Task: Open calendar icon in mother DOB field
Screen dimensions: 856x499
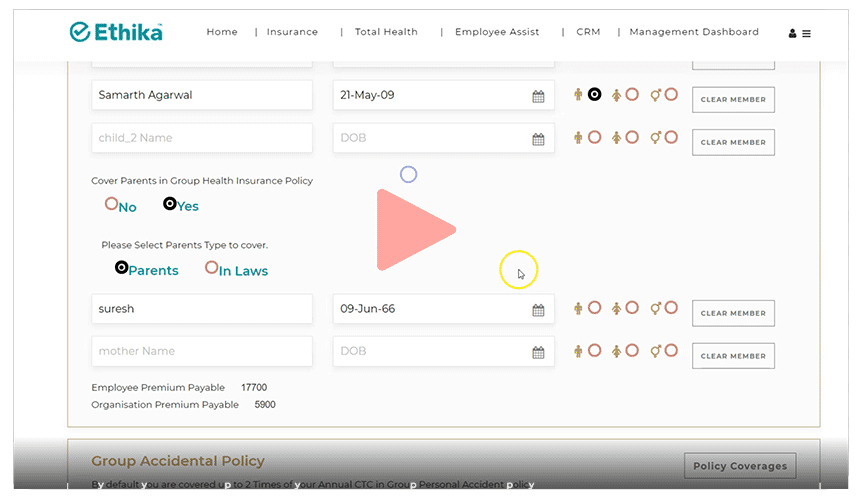Action: pyautogui.click(x=538, y=352)
